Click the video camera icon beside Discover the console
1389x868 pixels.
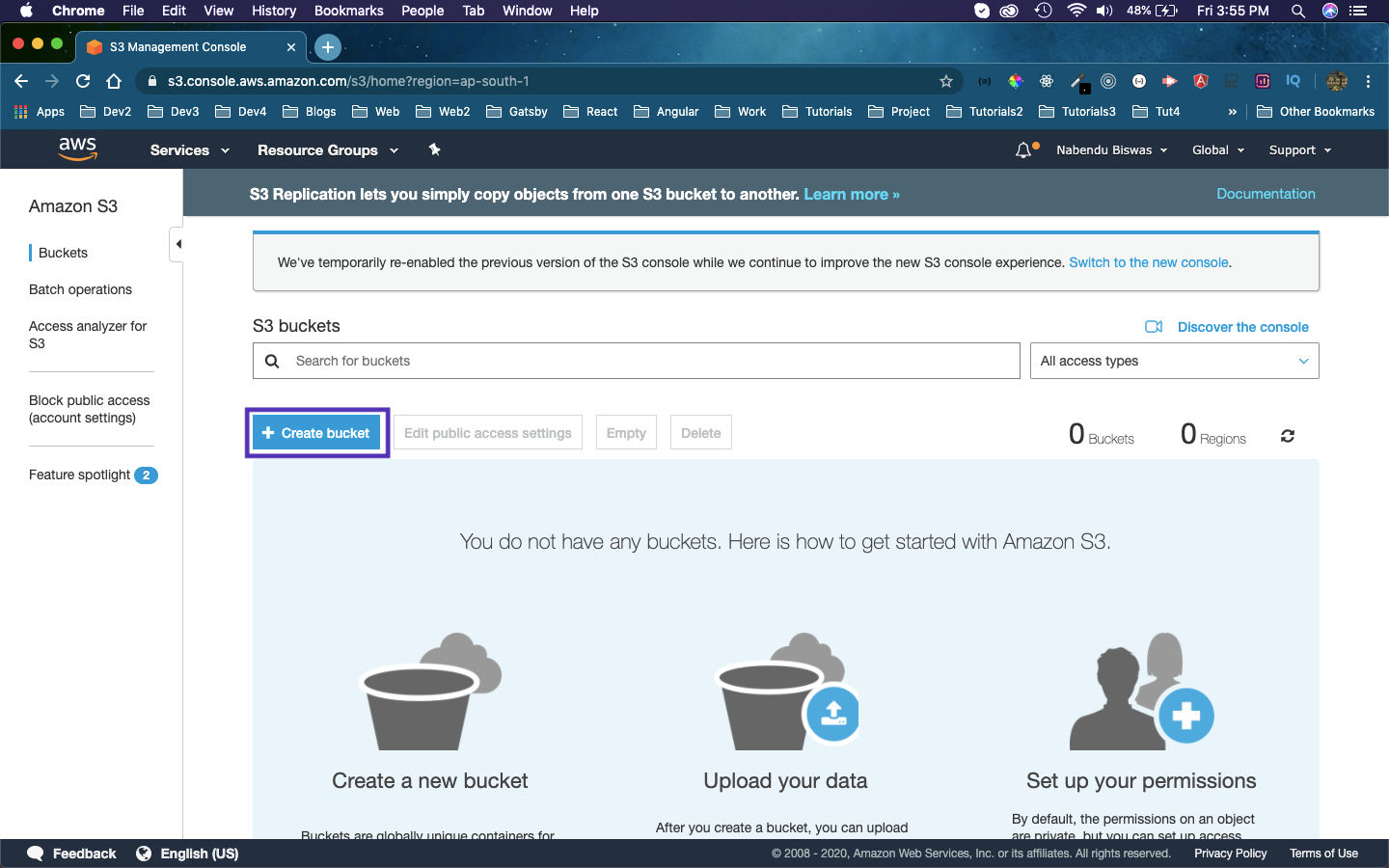pyautogui.click(x=1154, y=327)
